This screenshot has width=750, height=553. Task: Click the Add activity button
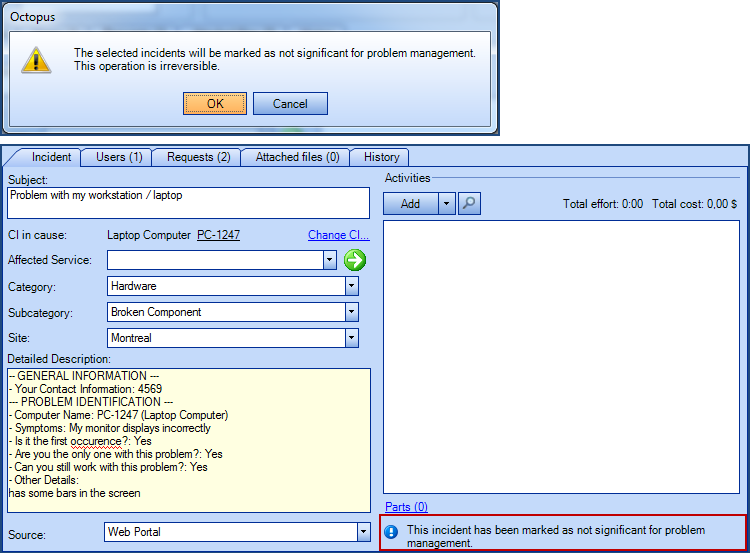410,203
